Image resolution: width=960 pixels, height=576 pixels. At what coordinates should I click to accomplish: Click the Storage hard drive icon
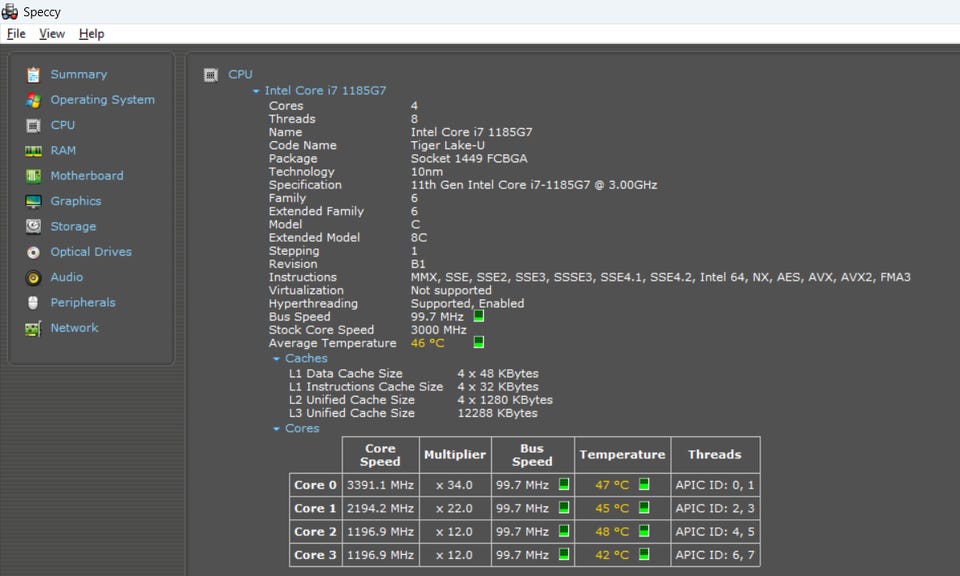pyautogui.click(x=33, y=226)
